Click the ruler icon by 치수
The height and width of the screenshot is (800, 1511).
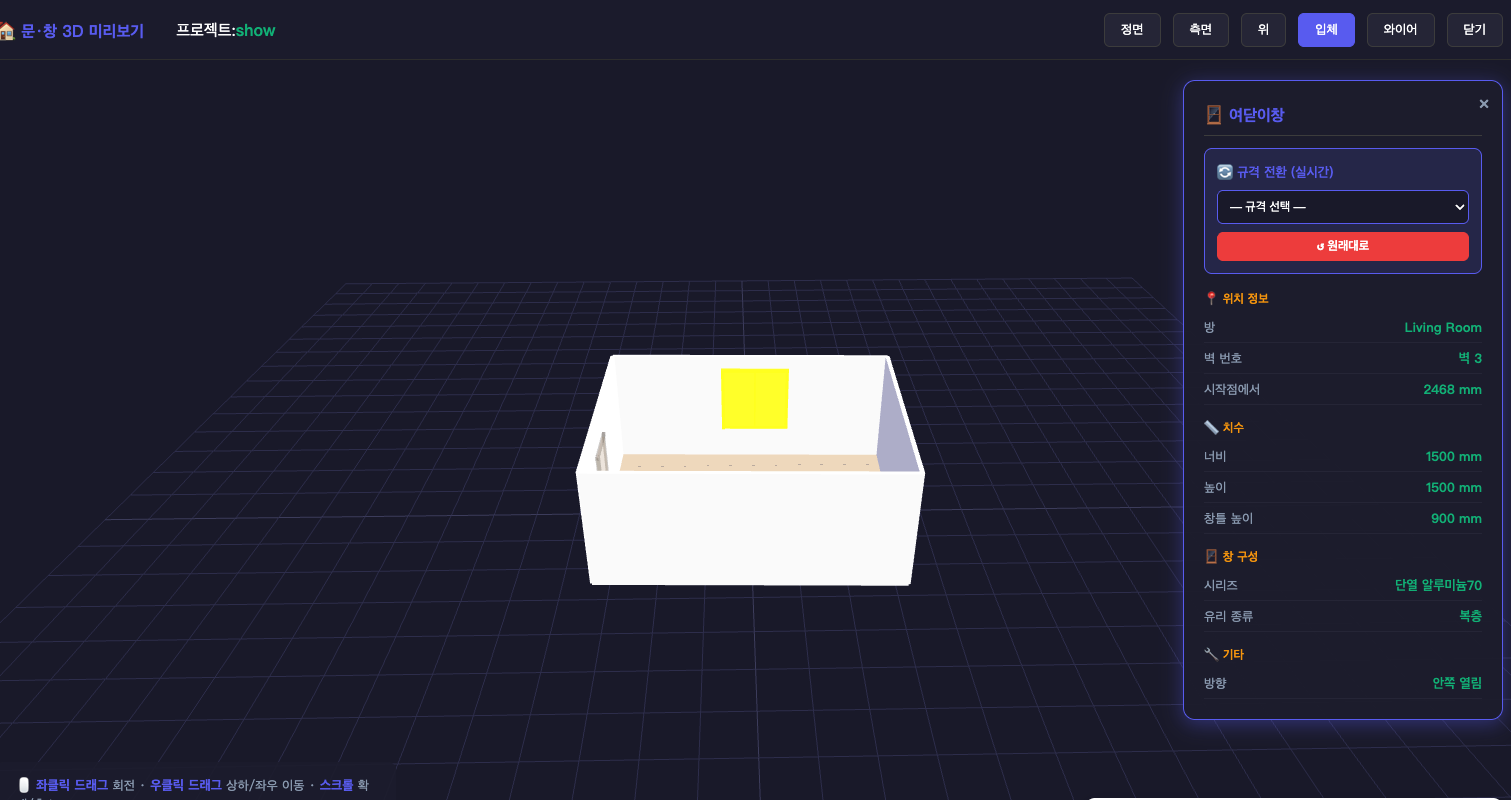coord(1211,427)
